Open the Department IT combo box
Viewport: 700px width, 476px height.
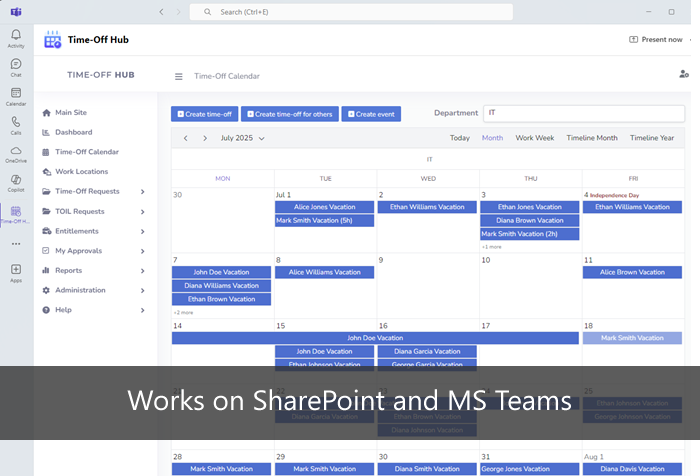click(584, 113)
